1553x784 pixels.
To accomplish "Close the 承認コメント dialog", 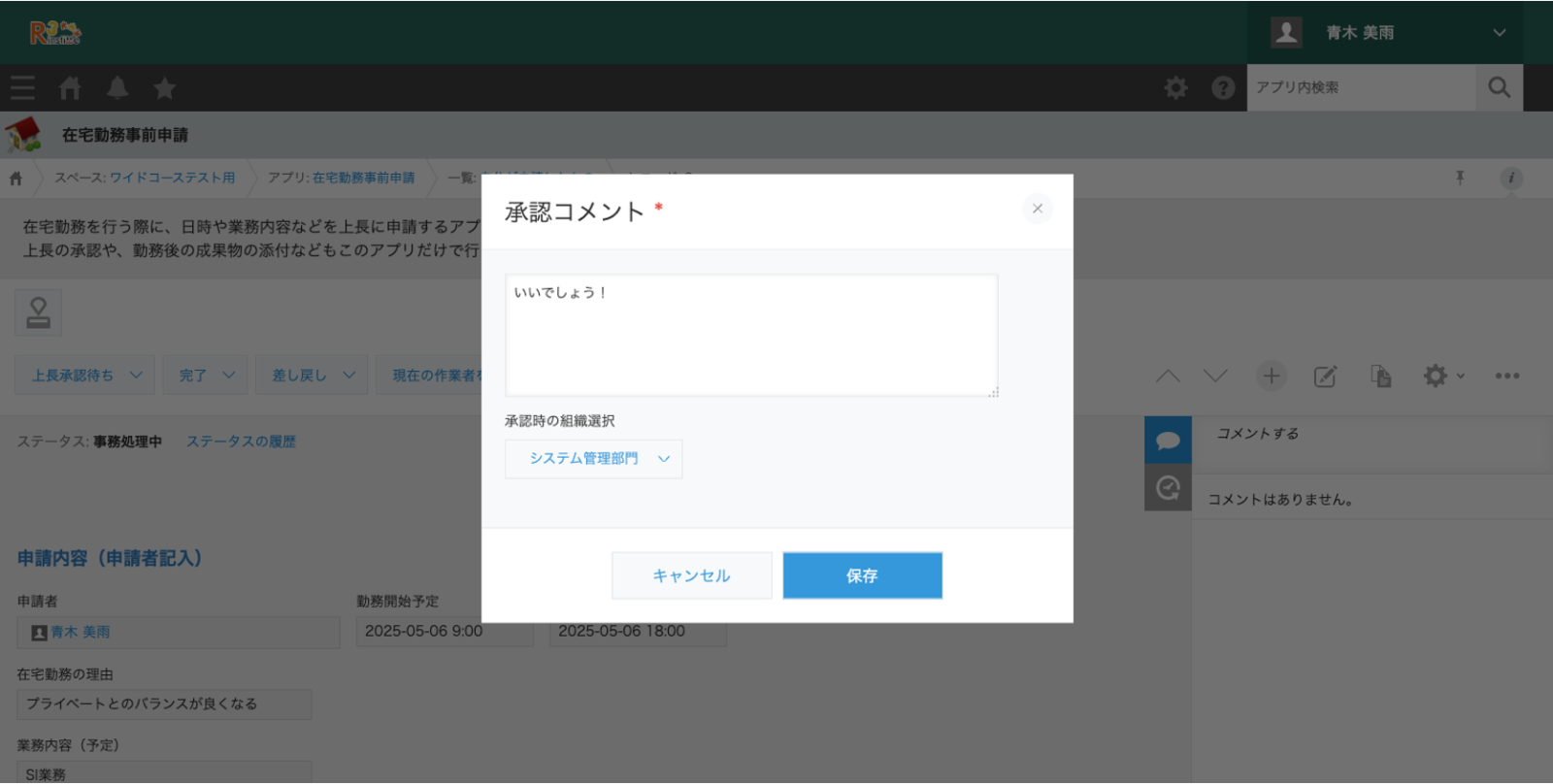I will pyautogui.click(x=1037, y=209).
